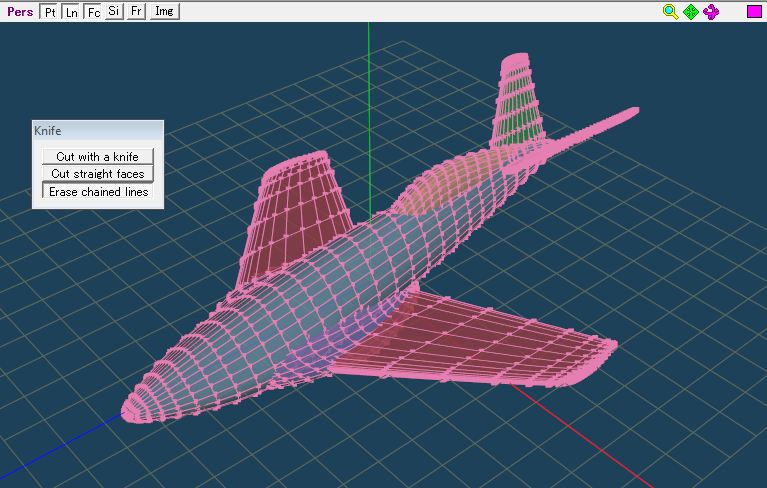This screenshot has height=488, width=767.
Task: Click Erase chained lines button
Action: click(98, 191)
